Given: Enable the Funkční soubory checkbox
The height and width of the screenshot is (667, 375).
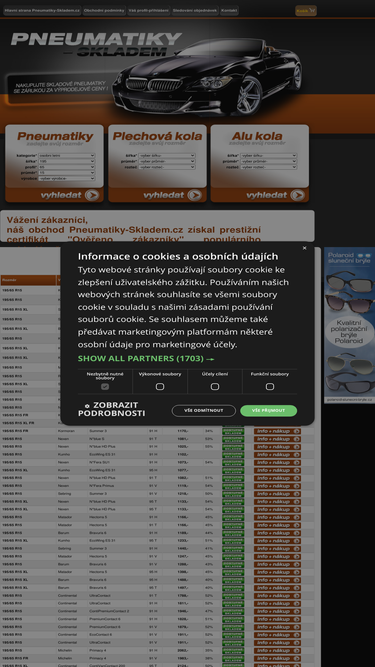Looking at the screenshot, I should [x=270, y=387].
